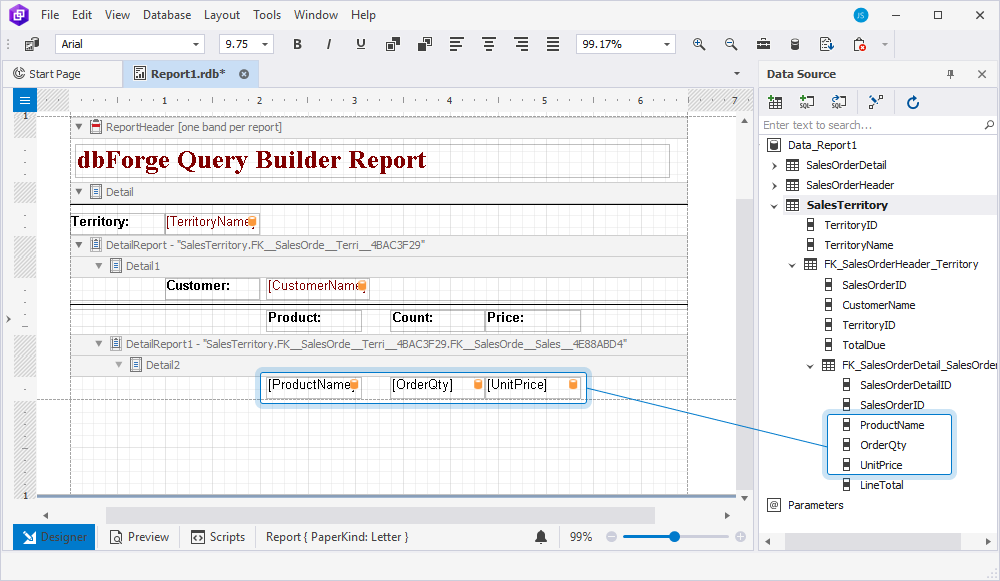Click Report { PaperKind: Letter } breadcrumb

tap(337, 537)
